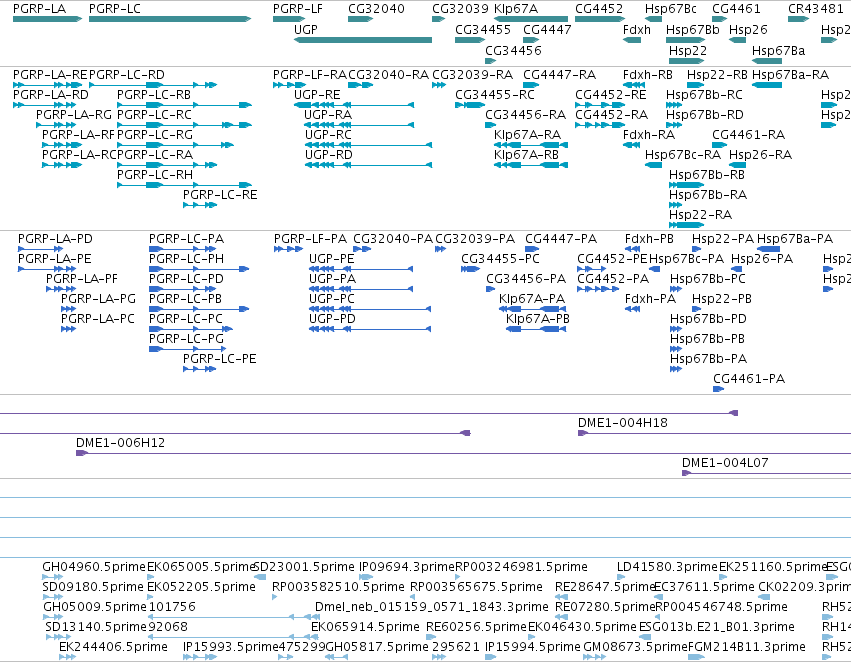This screenshot has height=662, width=851.
Task: Click the Hsp26 gene label
Action: (748, 29)
